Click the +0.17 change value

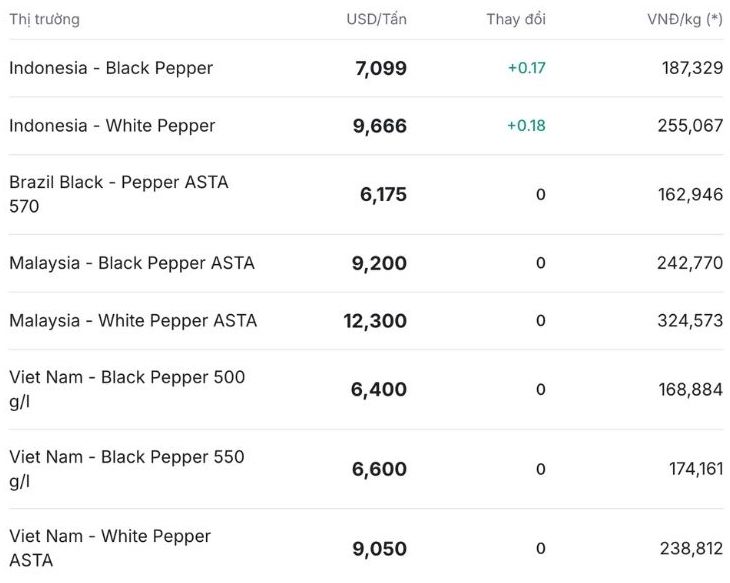click(526, 68)
